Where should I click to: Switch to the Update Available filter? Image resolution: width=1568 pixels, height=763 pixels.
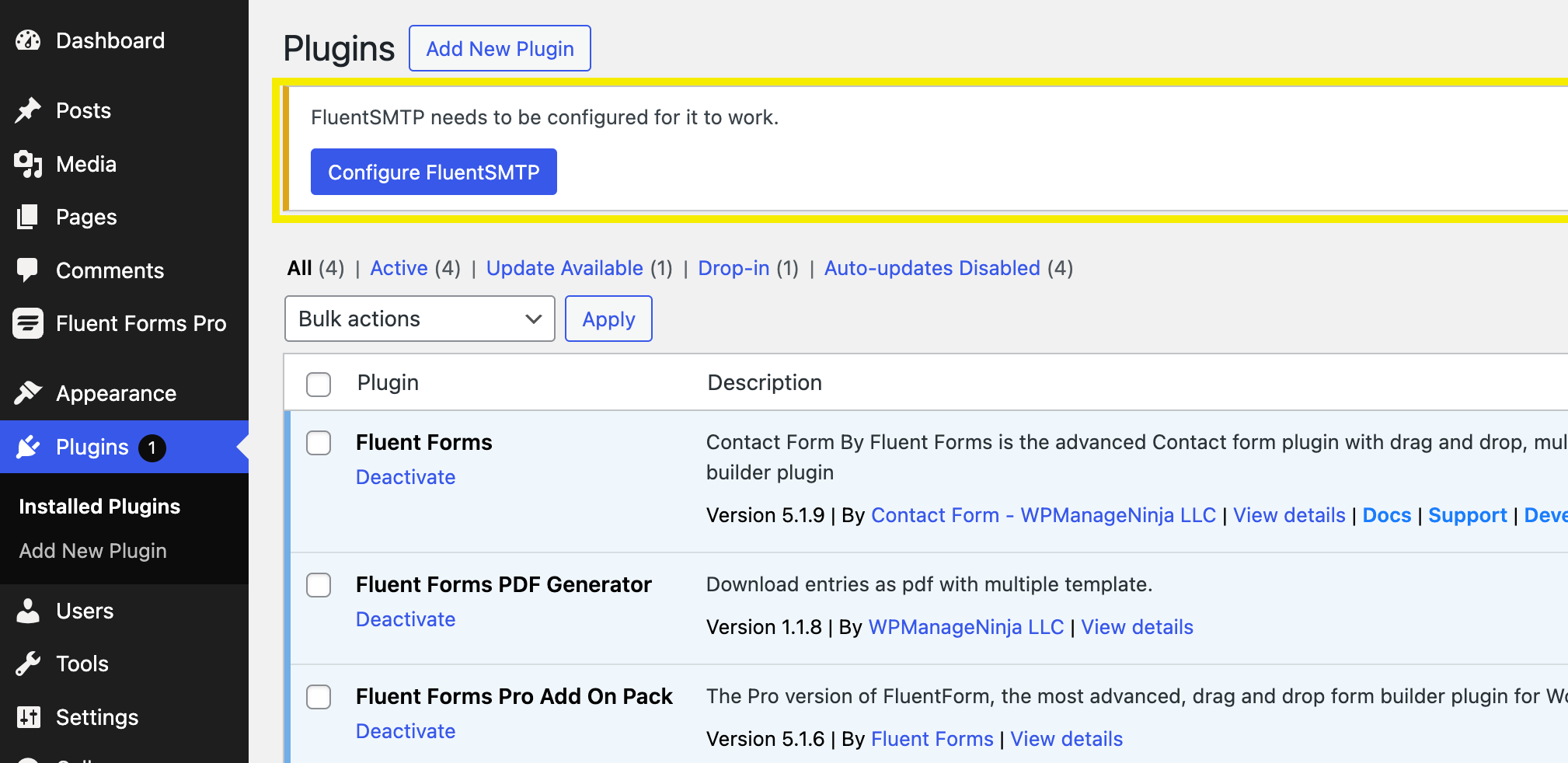click(564, 267)
